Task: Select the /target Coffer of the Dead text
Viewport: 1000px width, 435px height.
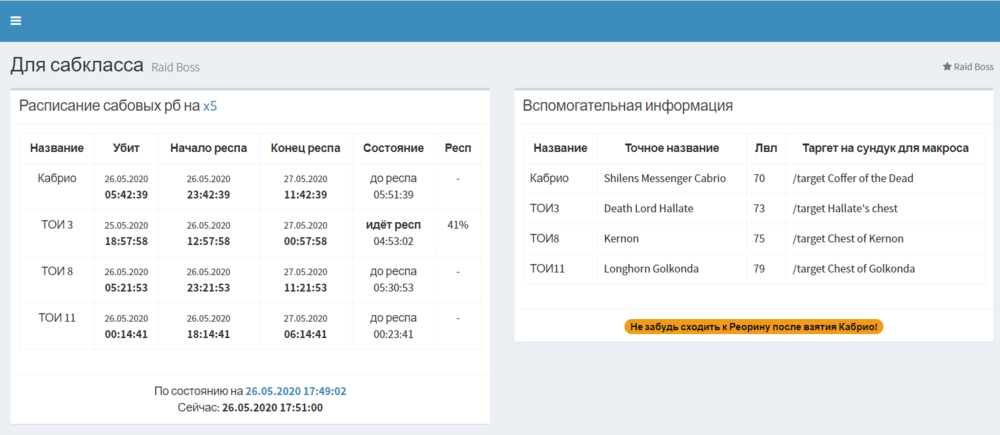Action: (852, 178)
